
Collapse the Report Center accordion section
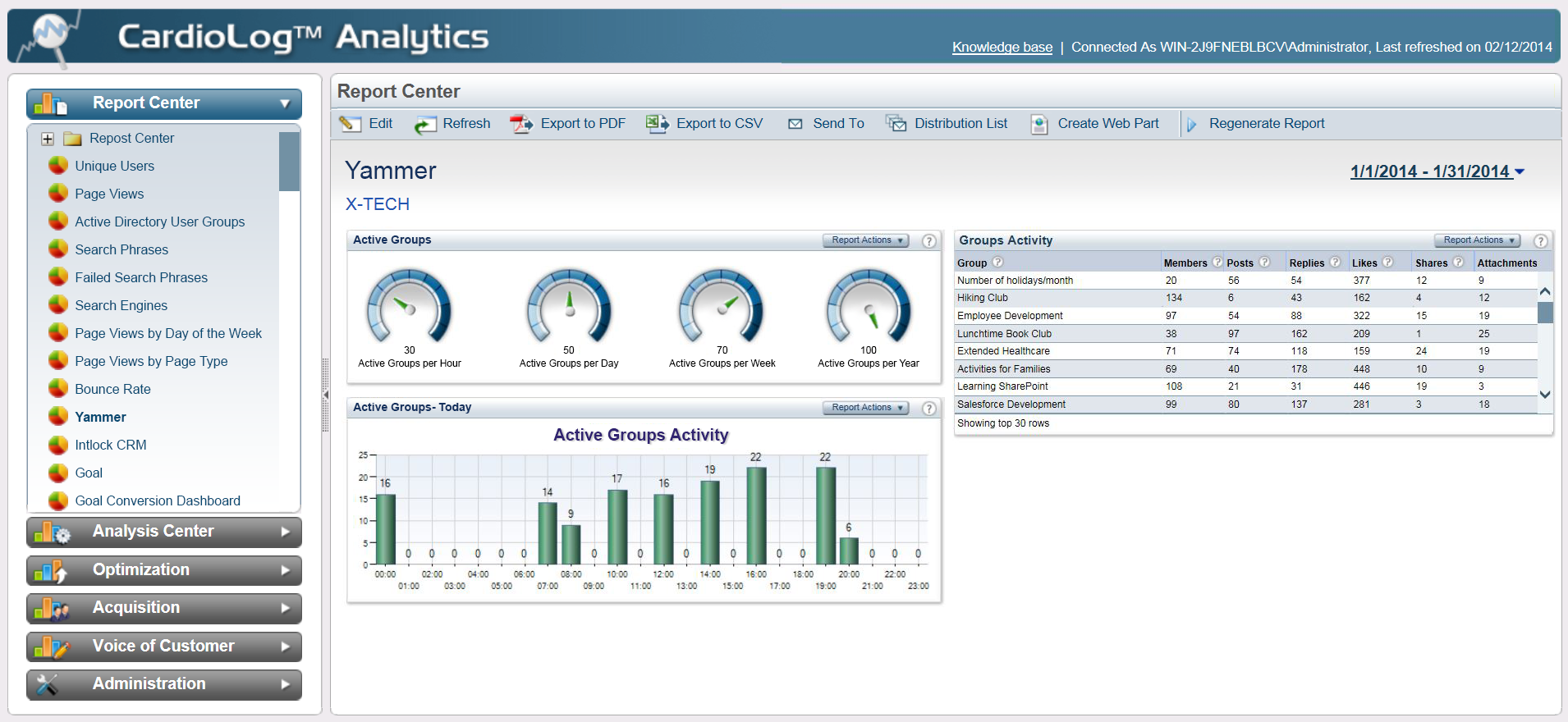pyautogui.click(x=163, y=103)
